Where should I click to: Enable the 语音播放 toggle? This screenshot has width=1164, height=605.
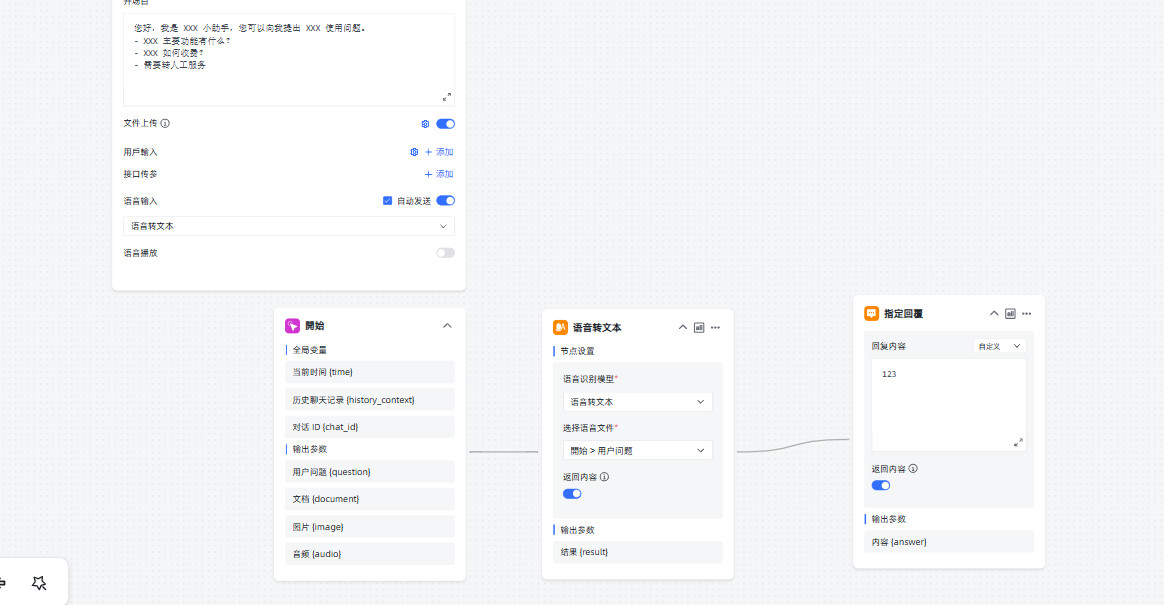445,253
